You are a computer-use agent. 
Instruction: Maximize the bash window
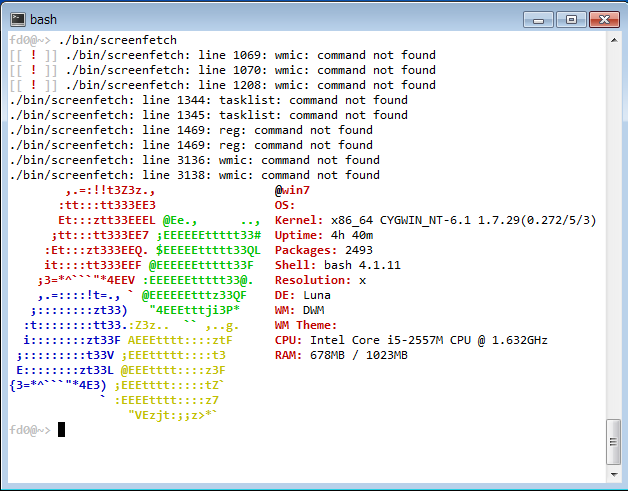pyautogui.click(x=572, y=20)
